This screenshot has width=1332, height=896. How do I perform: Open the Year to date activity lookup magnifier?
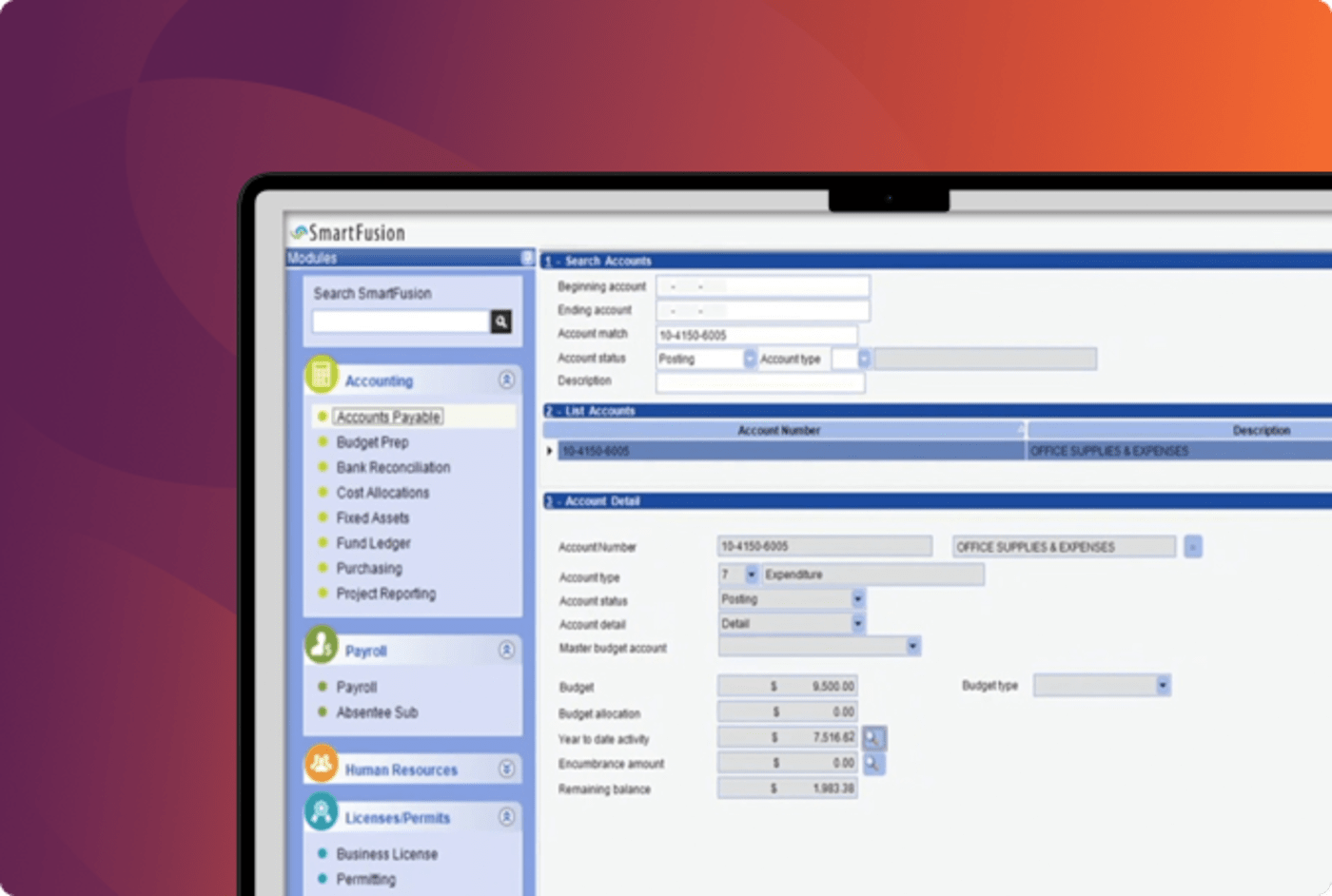[x=873, y=738]
